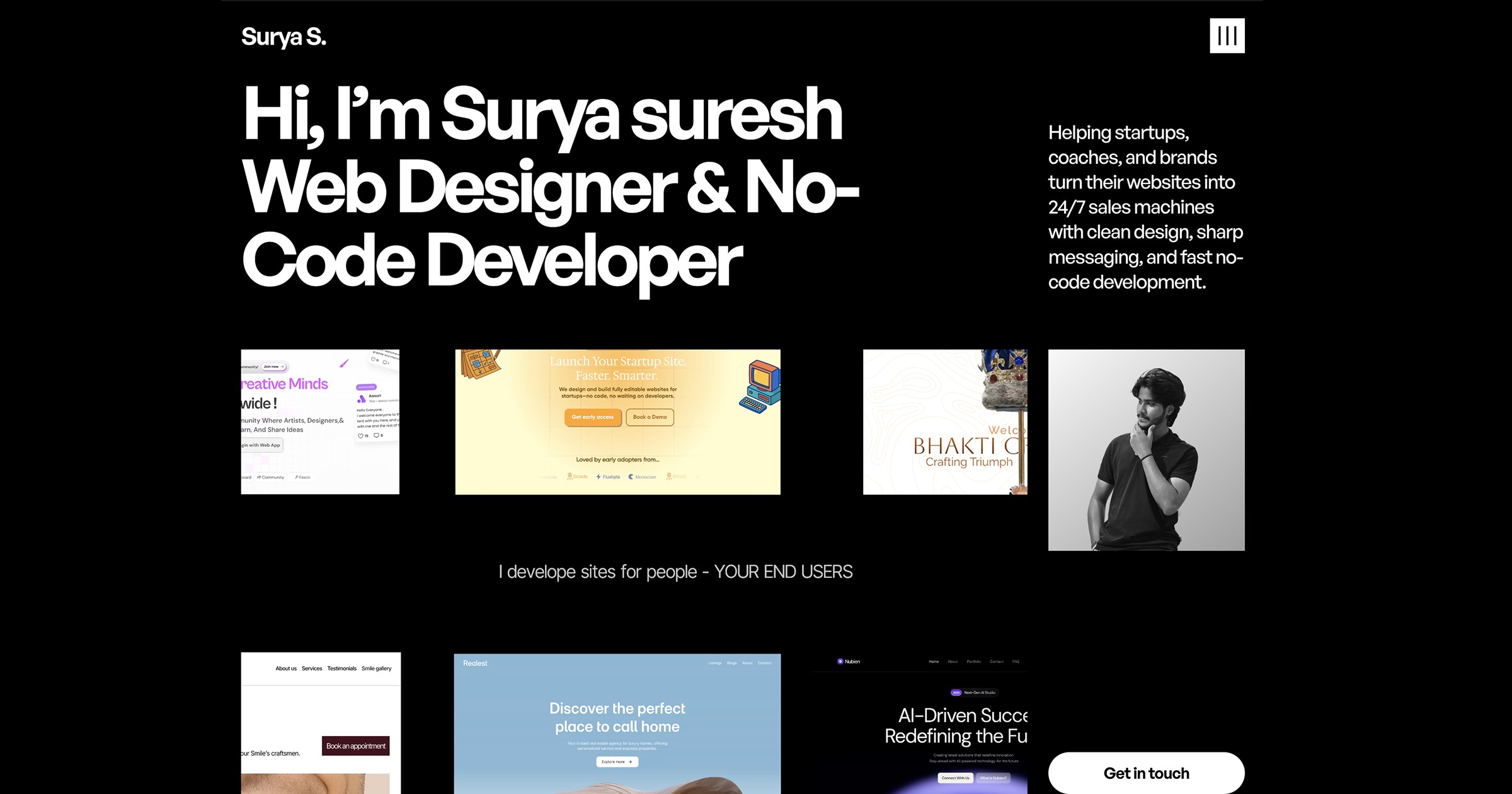Click Get early access in startup preview
This screenshot has width=1512, height=794.
pos(593,417)
